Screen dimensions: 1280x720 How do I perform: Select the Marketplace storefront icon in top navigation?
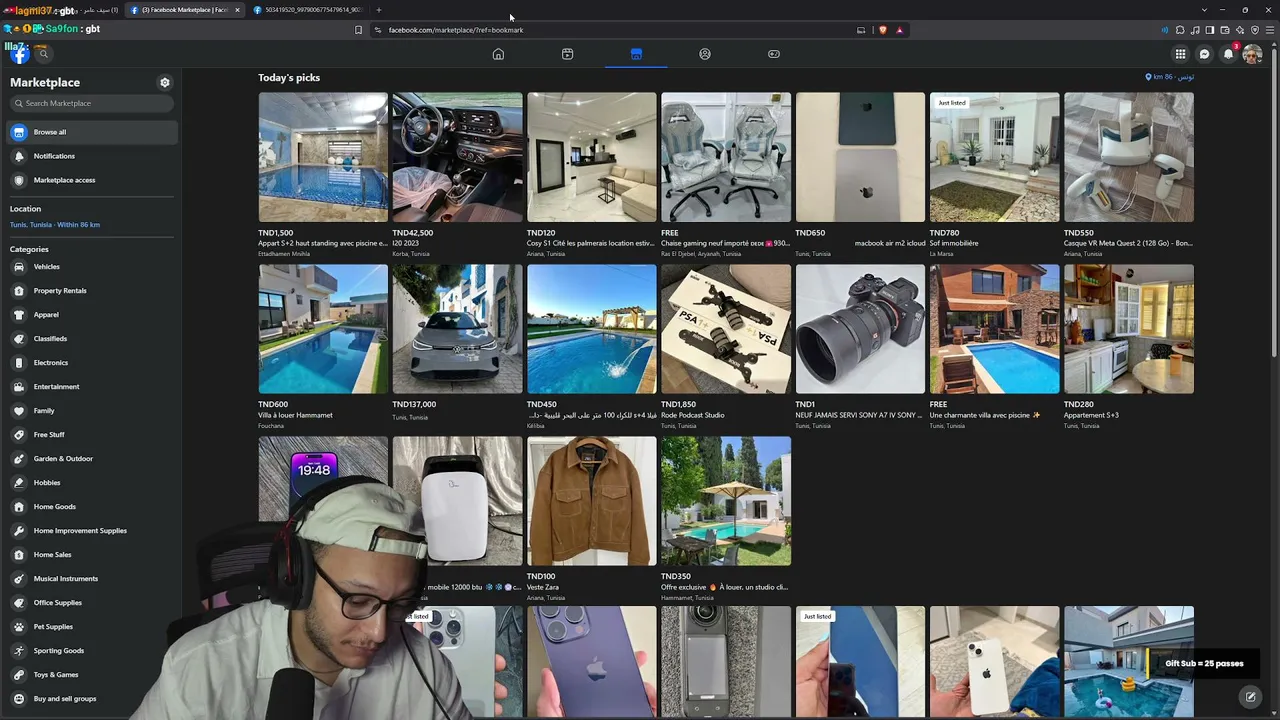[636, 54]
